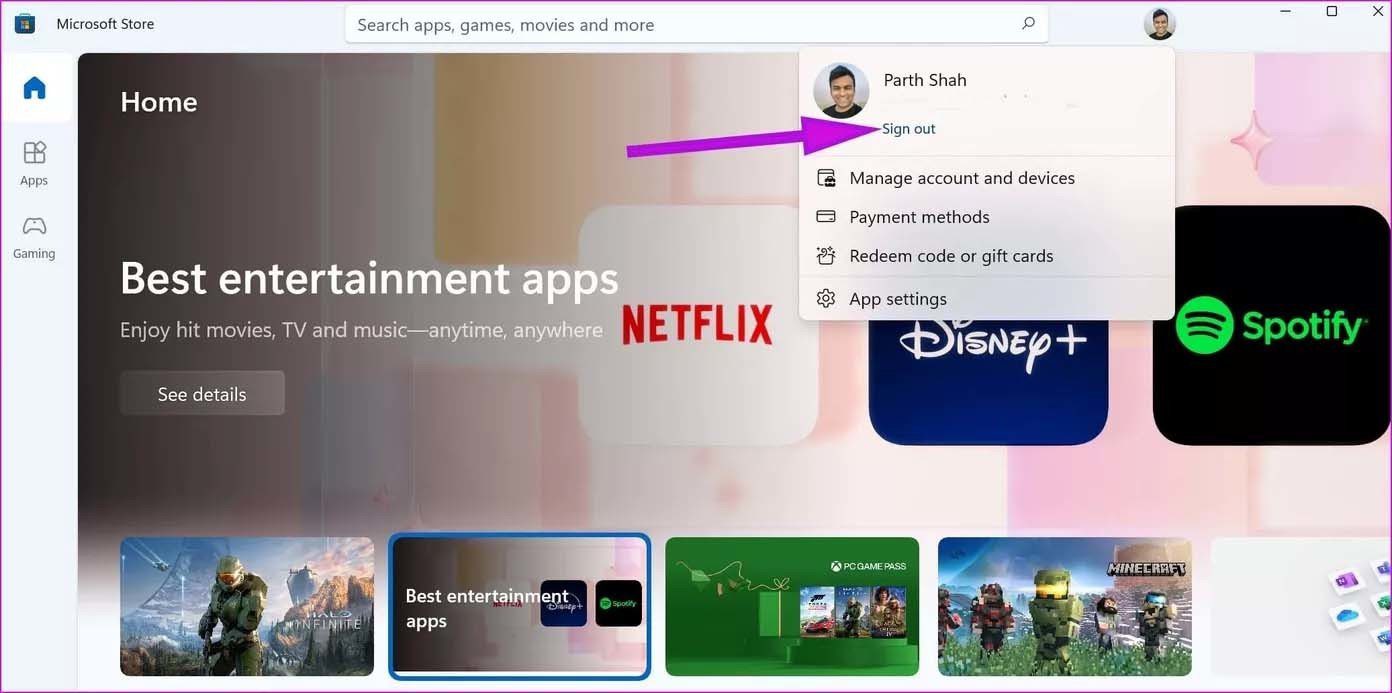Click the See details button
The image size is (1392, 693).
[202, 394]
